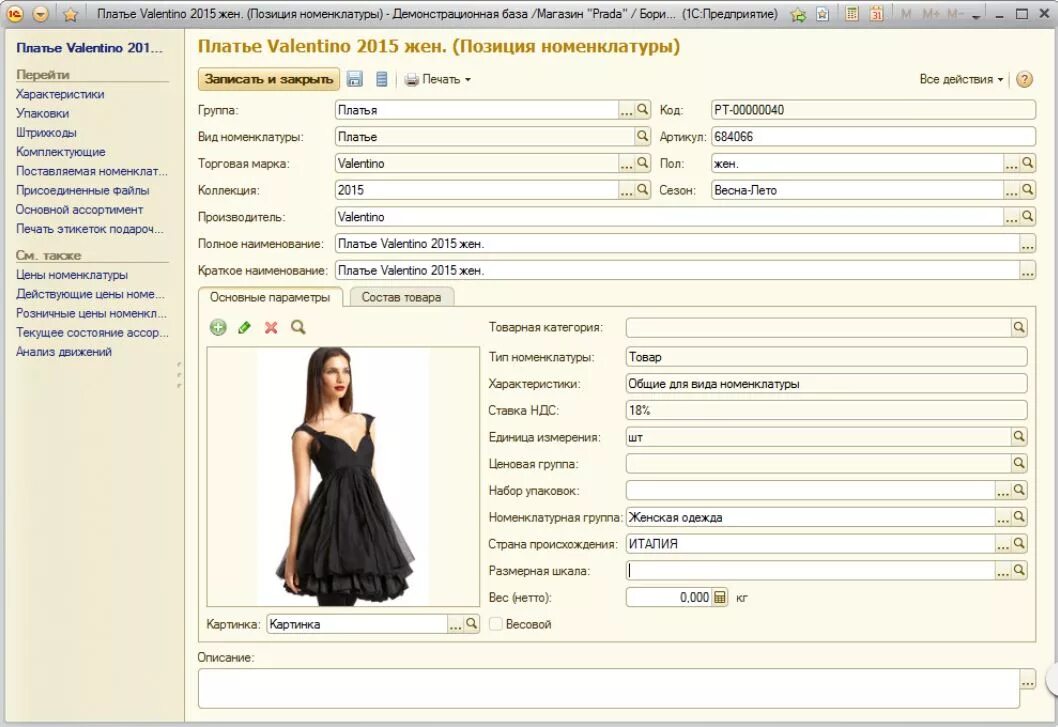Open Цены номенклатуры link in sidebar
The image size is (1058, 727).
click(x=72, y=275)
